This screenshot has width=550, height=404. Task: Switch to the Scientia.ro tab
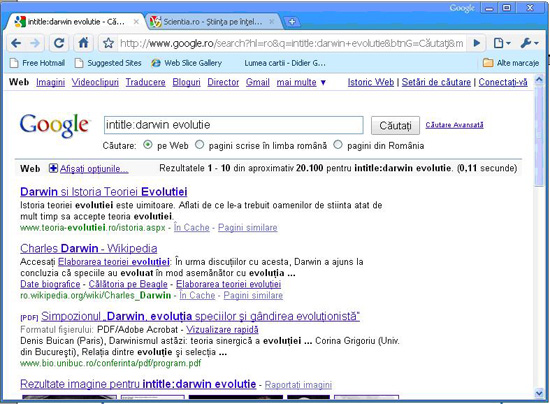[213, 22]
